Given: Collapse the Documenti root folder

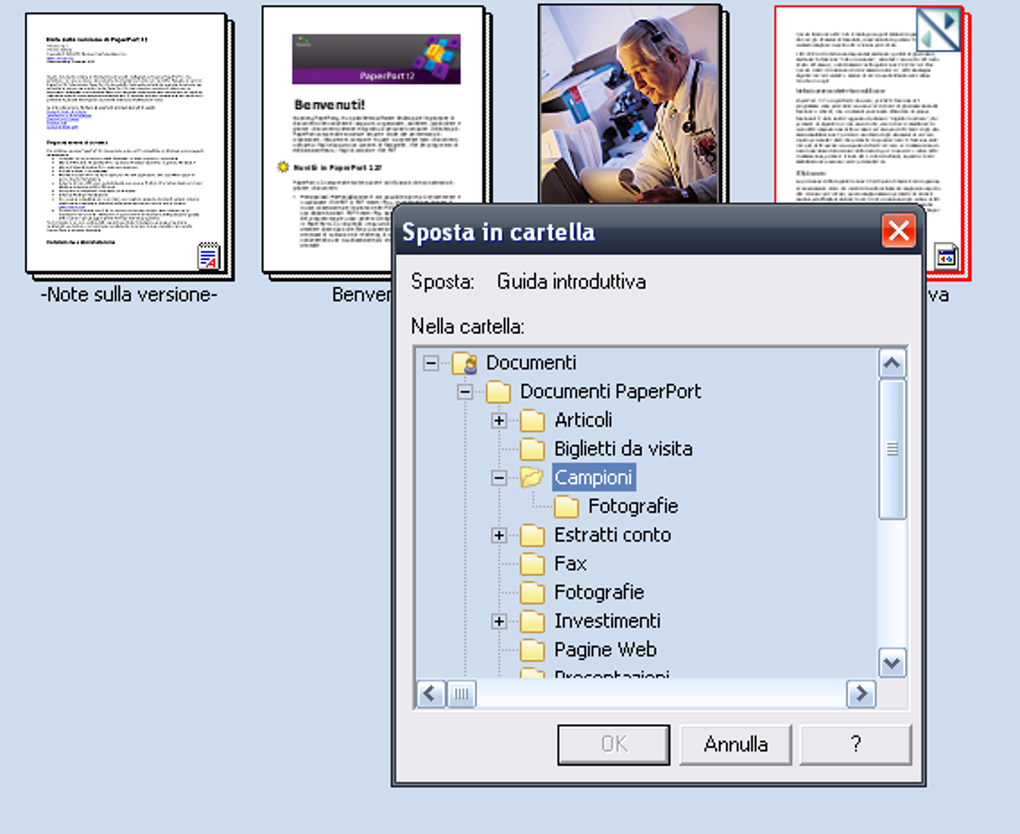Looking at the screenshot, I should (431, 363).
